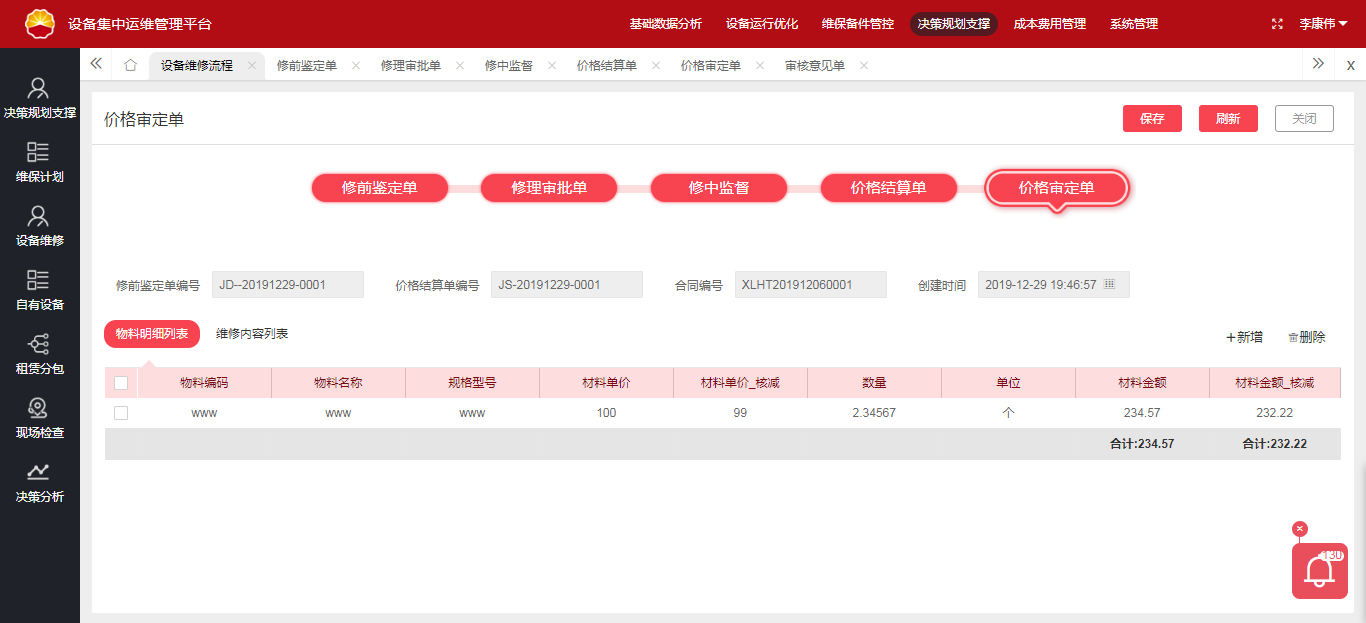
Task: Open the 成本费用管理 top menu
Action: (1049, 24)
